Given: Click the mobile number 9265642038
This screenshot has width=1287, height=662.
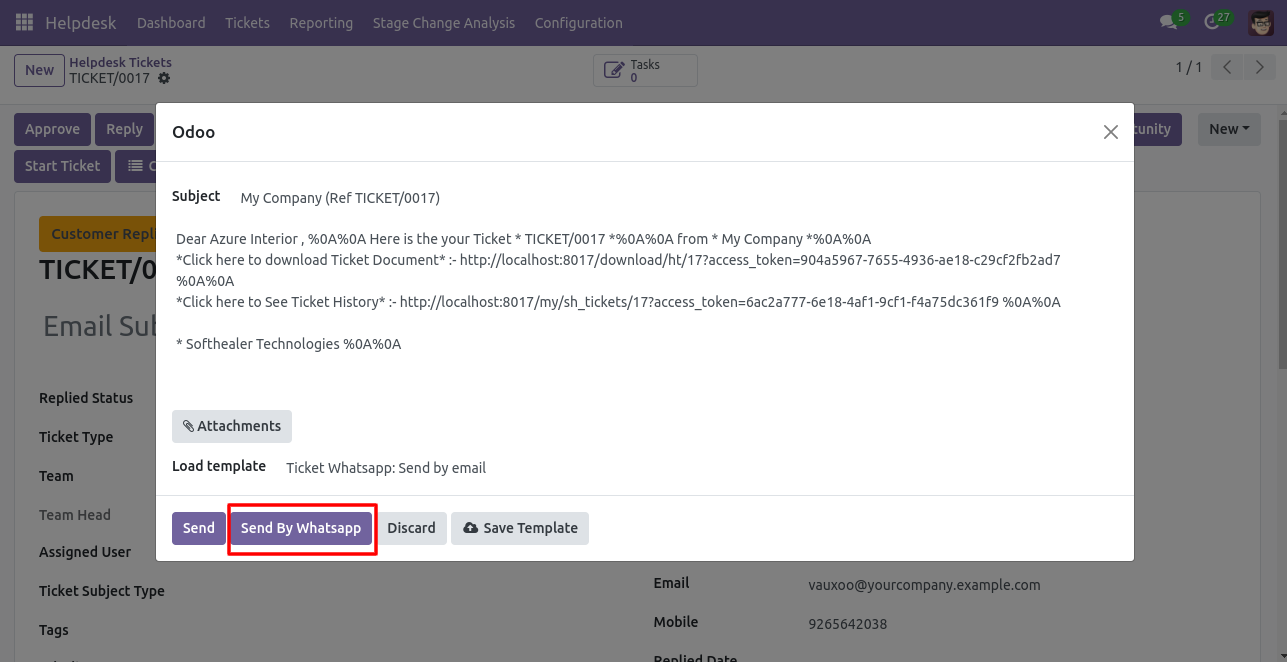Looking at the screenshot, I should [847, 624].
